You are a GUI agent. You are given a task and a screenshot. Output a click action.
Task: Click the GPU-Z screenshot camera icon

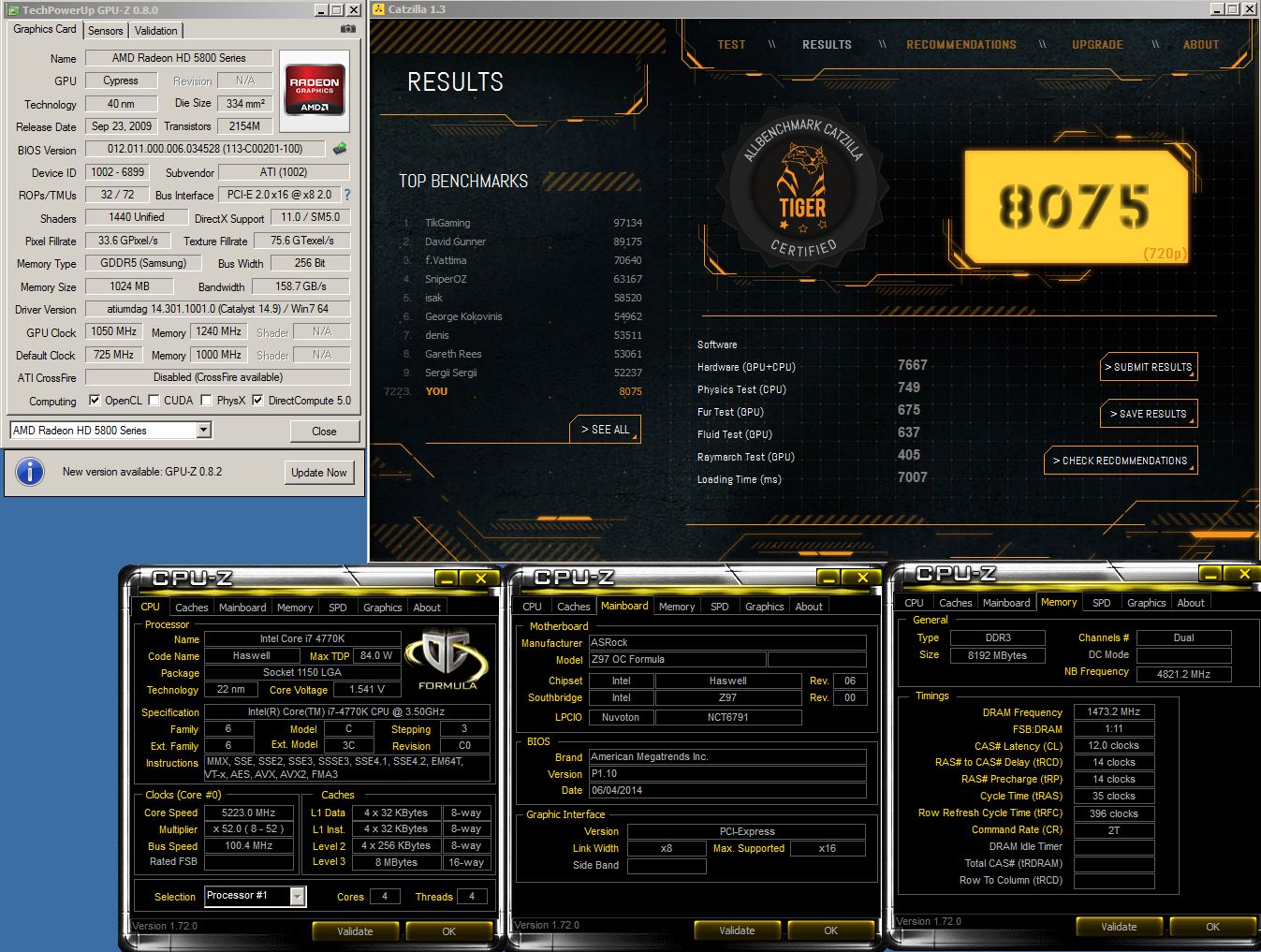[347, 29]
